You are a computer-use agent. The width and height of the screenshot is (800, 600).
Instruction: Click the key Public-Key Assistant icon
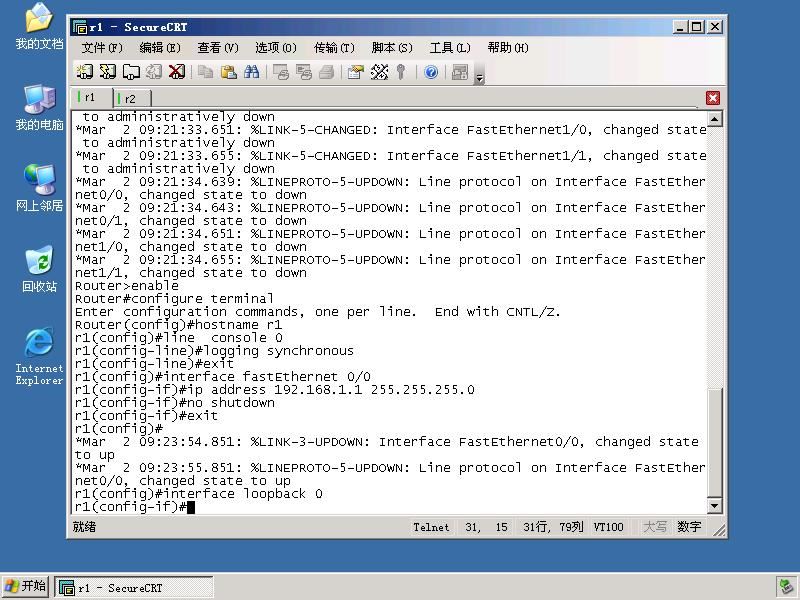click(x=402, y=72)
